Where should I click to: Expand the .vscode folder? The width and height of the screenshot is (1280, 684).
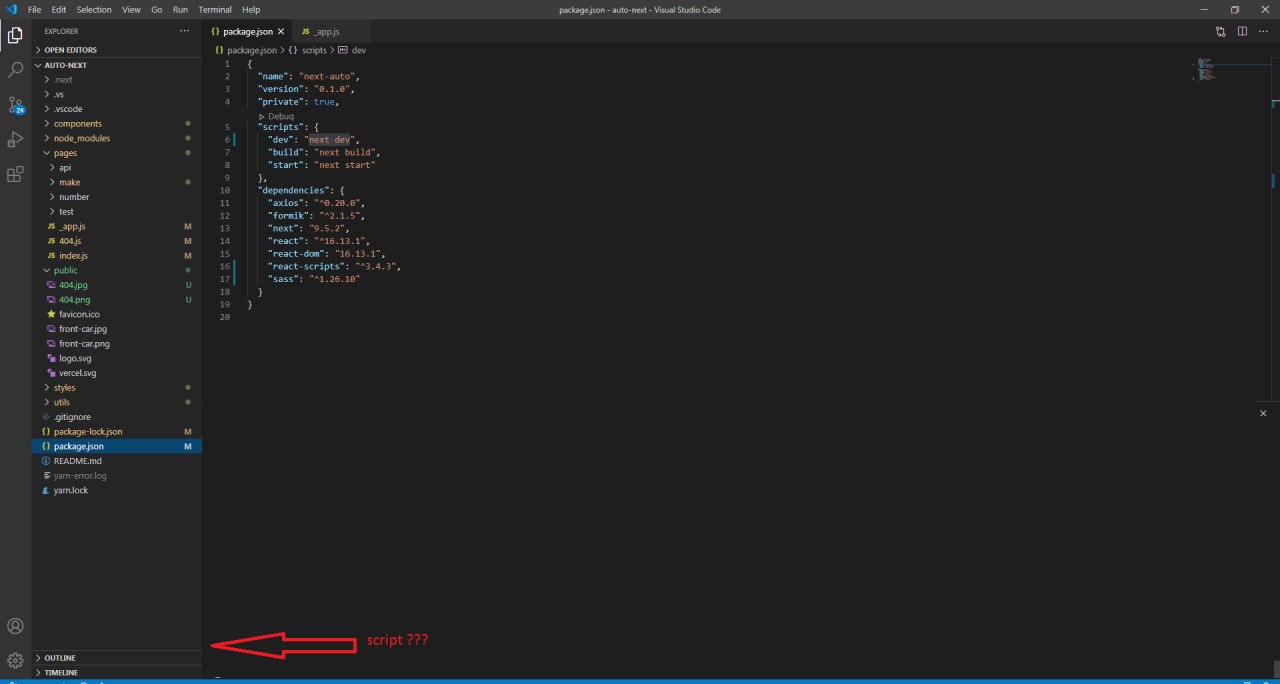pyautogui.click(x=117, y=109)
